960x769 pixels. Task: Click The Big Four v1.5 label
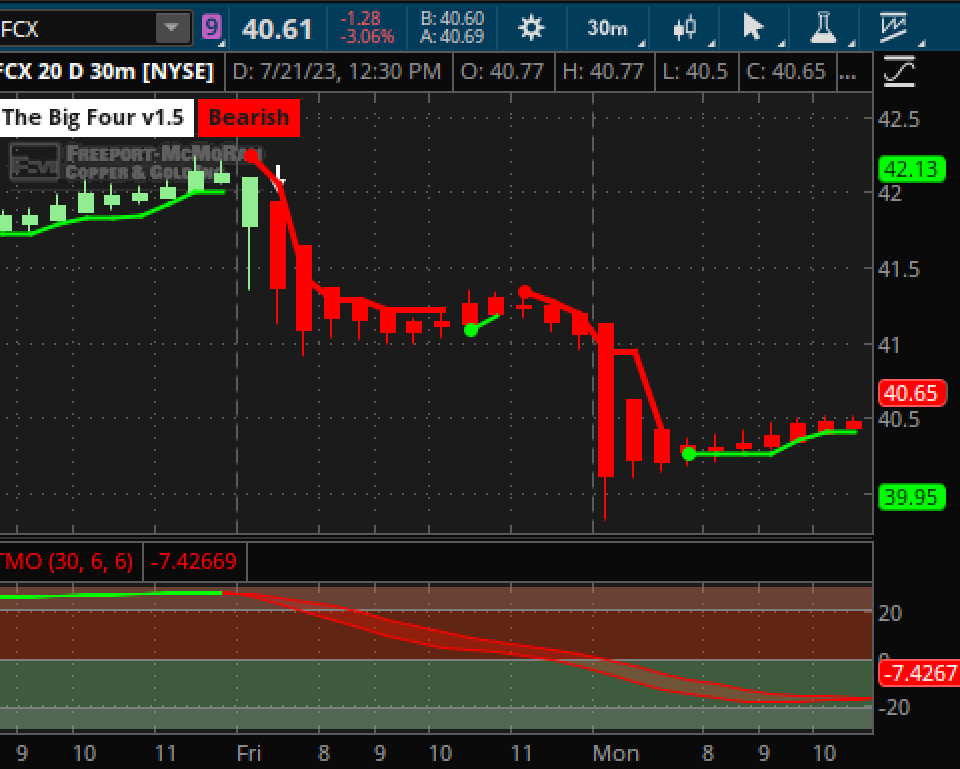click(93, 117)
